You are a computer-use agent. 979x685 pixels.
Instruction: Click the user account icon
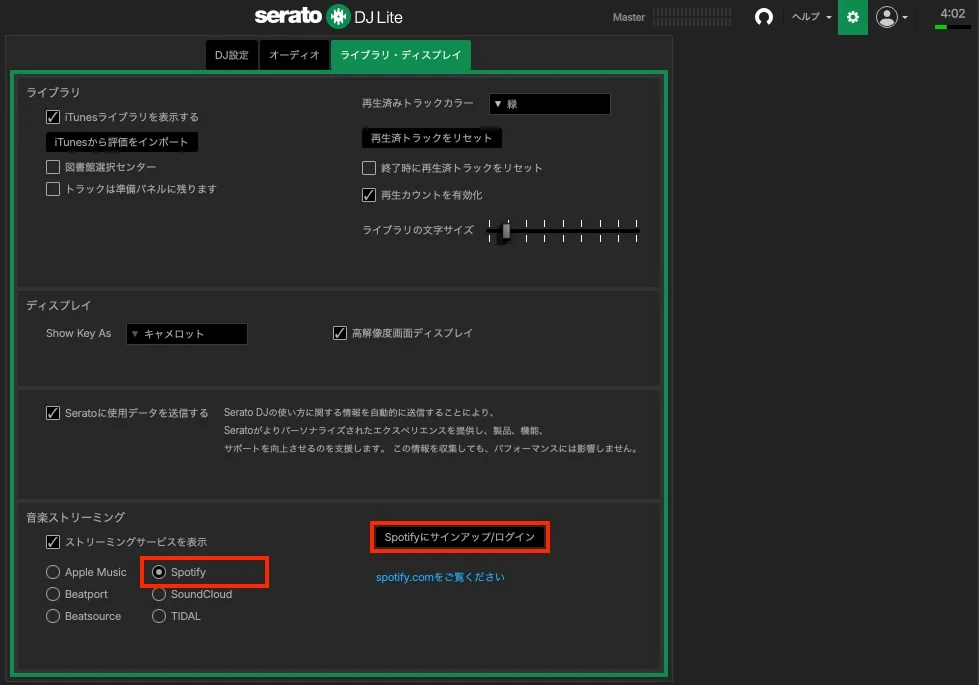[886, 17]
